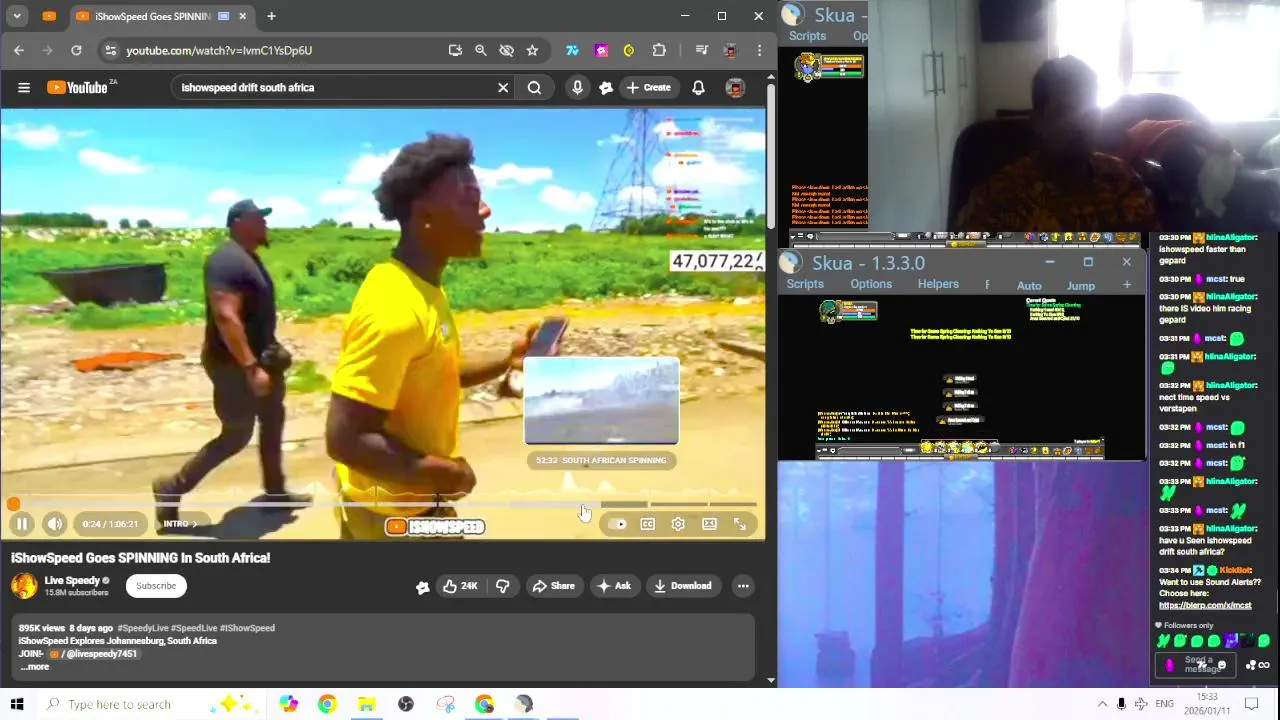Open the Create menu on YouTube
Viewport: 1280px width, 720px height.
click(648, 87)
